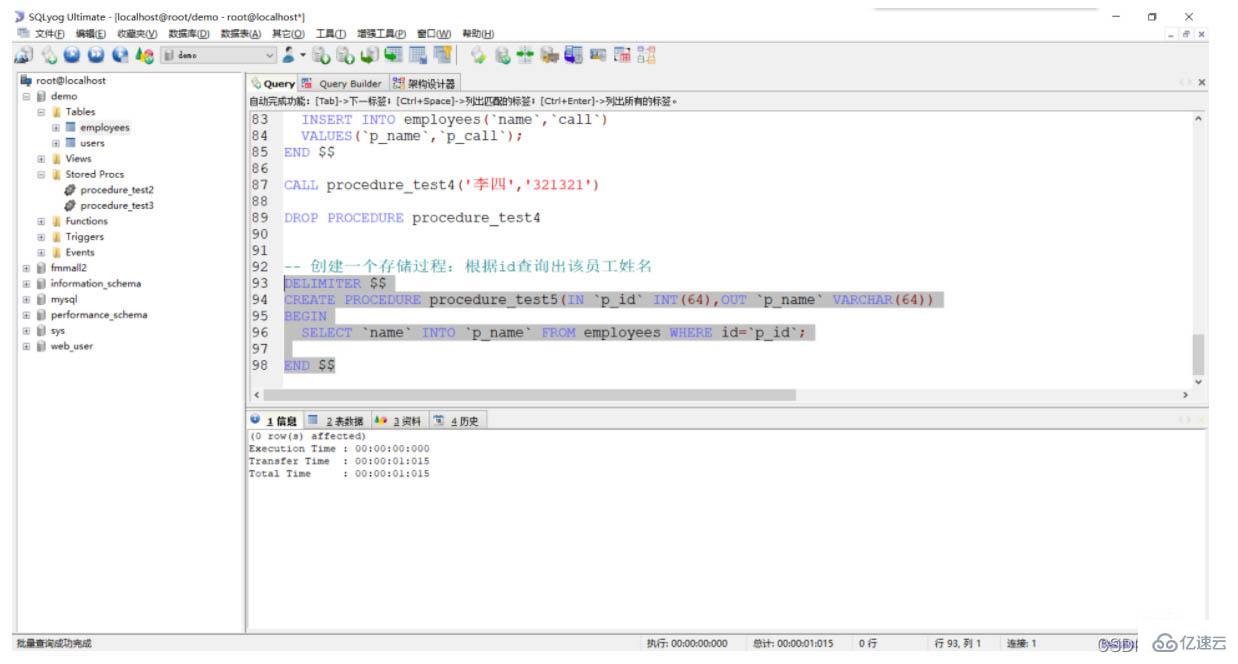Click the root@localhost connection icon
Screen dimensions: 1238x664
tap(25, 81)
